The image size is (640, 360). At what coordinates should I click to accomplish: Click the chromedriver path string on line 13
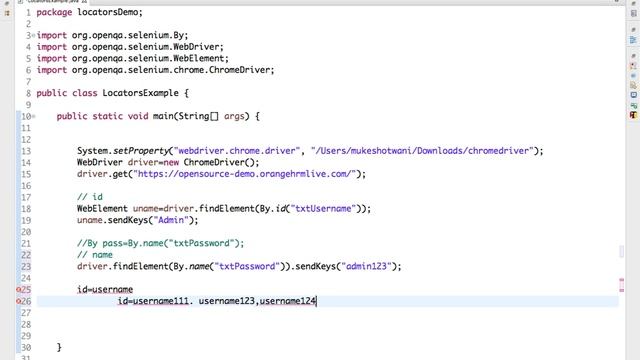point(422,151)
